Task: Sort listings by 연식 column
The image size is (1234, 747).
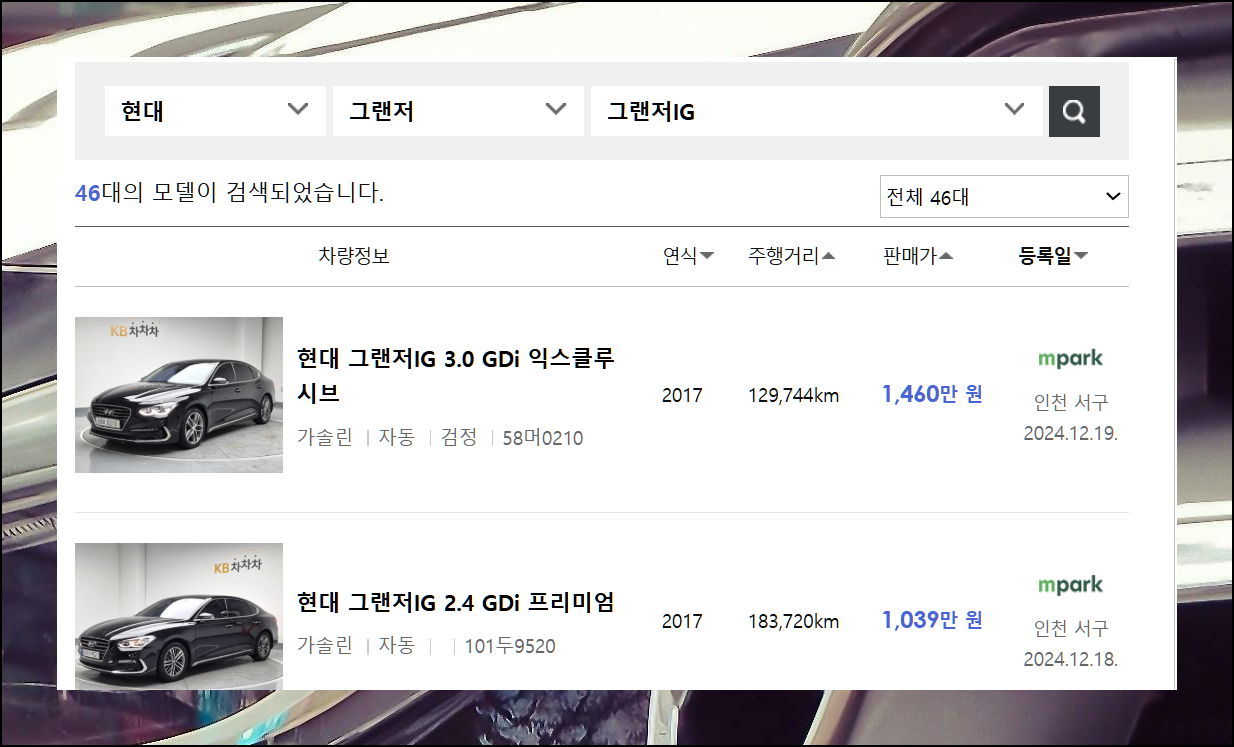Action: (688, 256)
